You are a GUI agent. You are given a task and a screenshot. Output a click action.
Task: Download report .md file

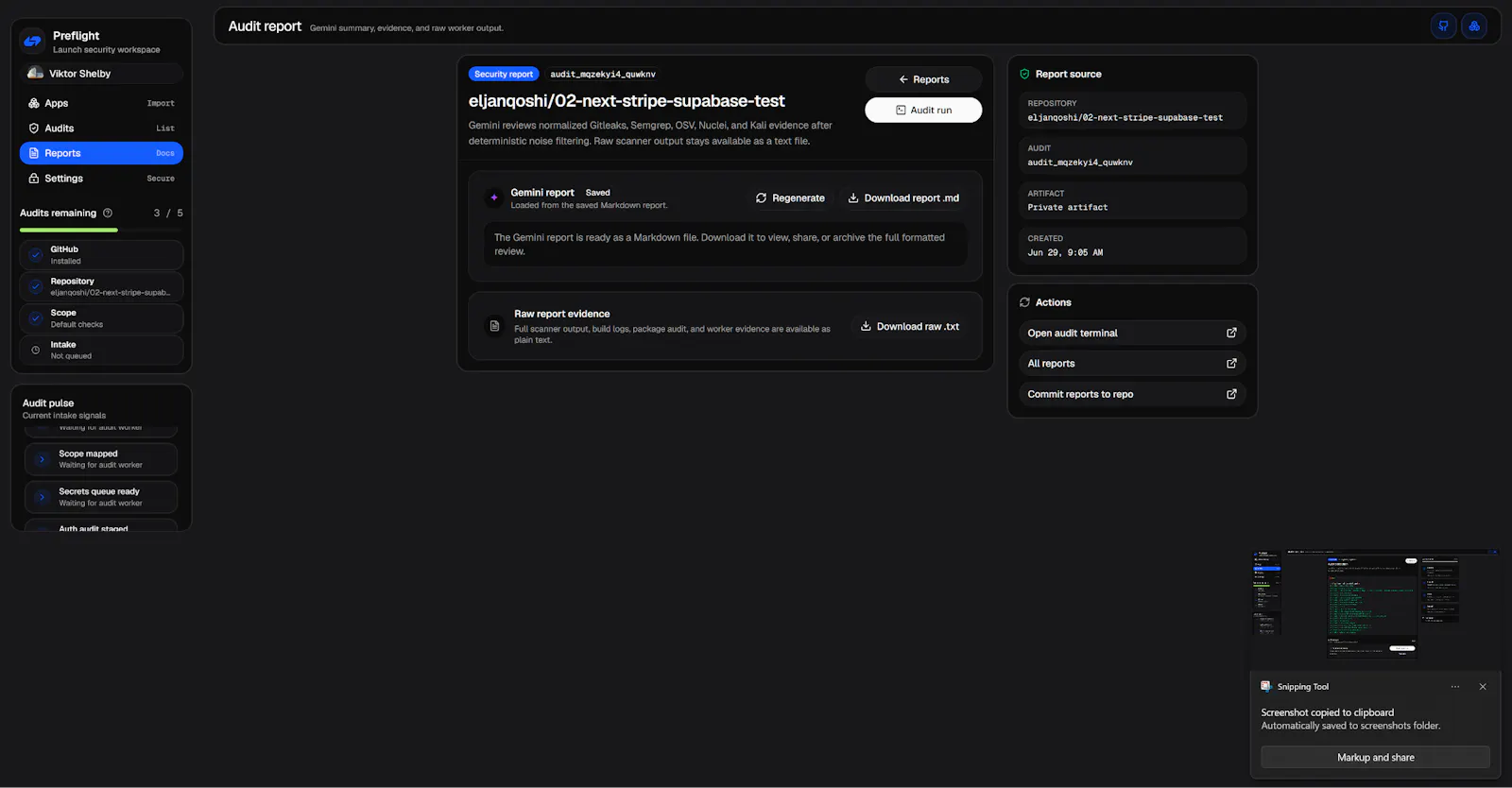903,197
